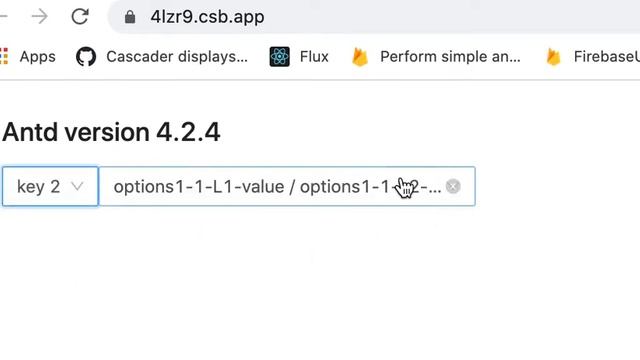This screenshot has width=640, height=360.
Task: Open the FirebaseU bookmark label
Action: tap(607, 57)
